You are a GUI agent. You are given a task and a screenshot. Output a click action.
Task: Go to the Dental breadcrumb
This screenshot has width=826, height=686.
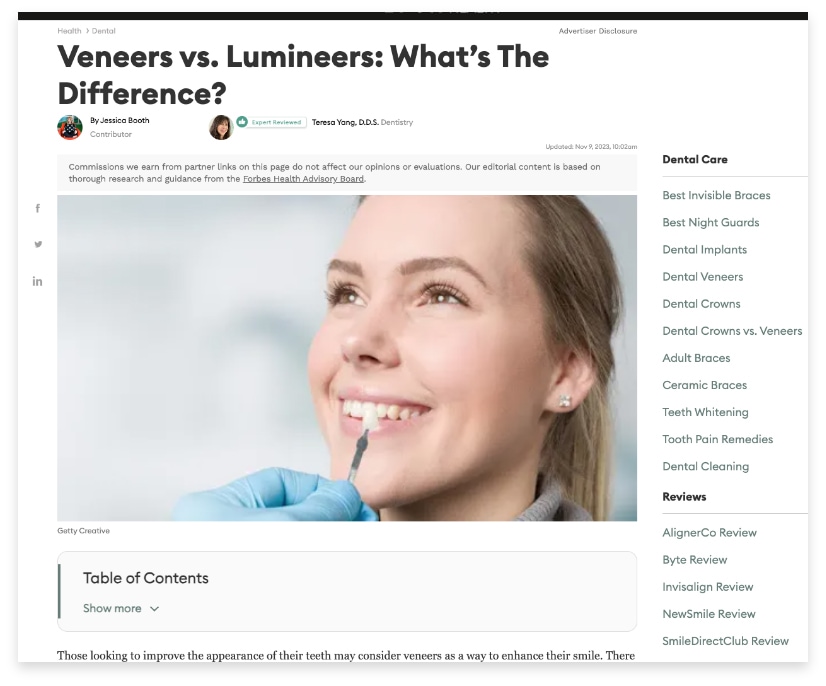[x=103, y=31]
